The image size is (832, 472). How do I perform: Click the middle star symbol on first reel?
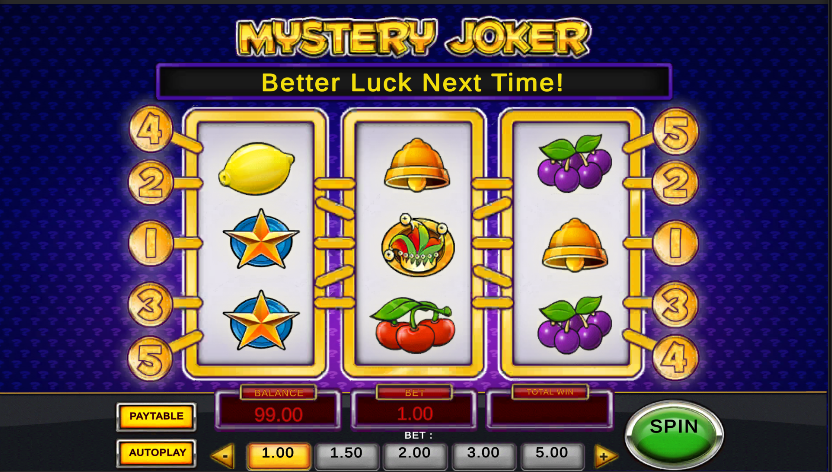tap(261, 239)
